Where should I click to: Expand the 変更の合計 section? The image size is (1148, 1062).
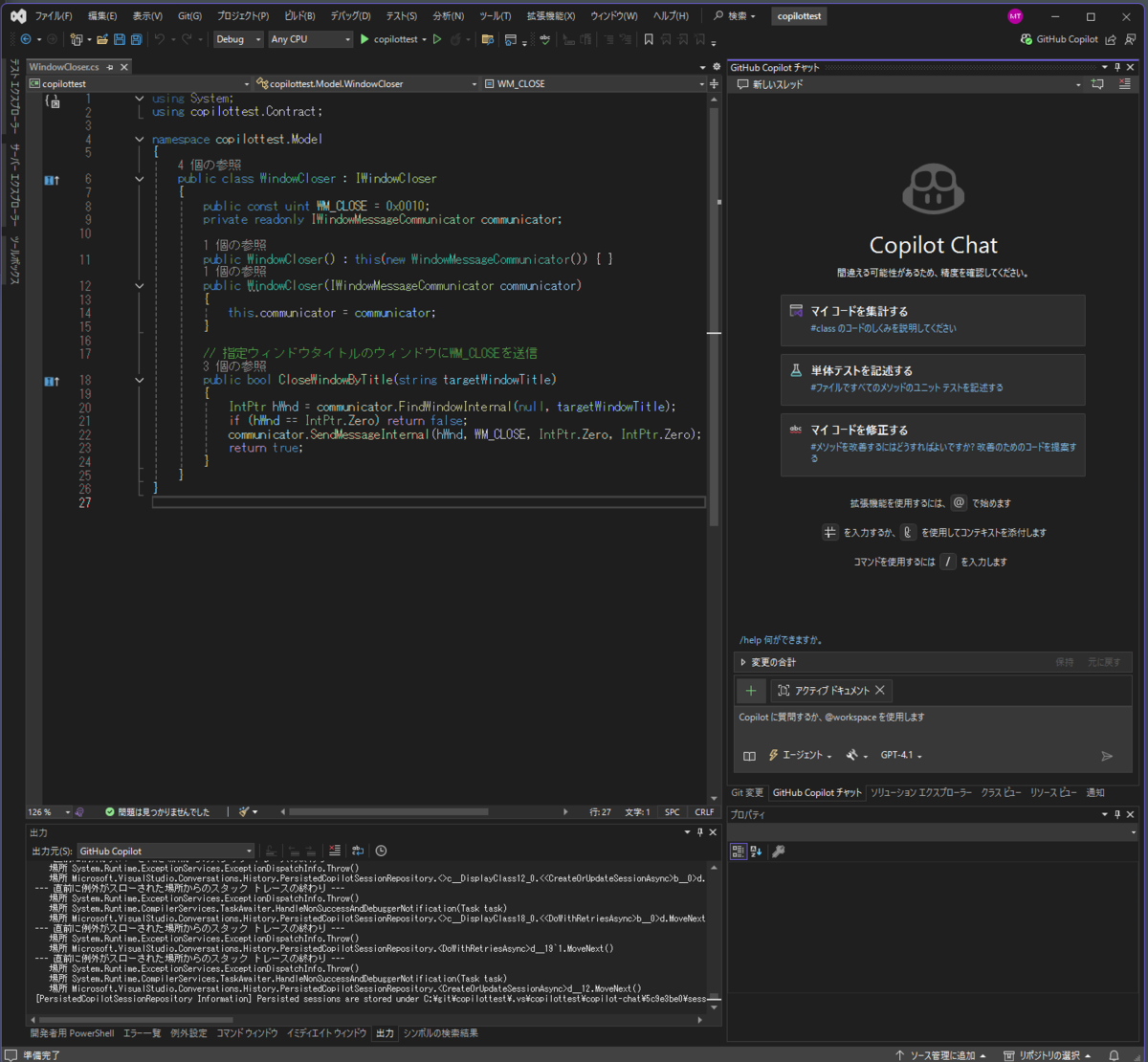743,662
